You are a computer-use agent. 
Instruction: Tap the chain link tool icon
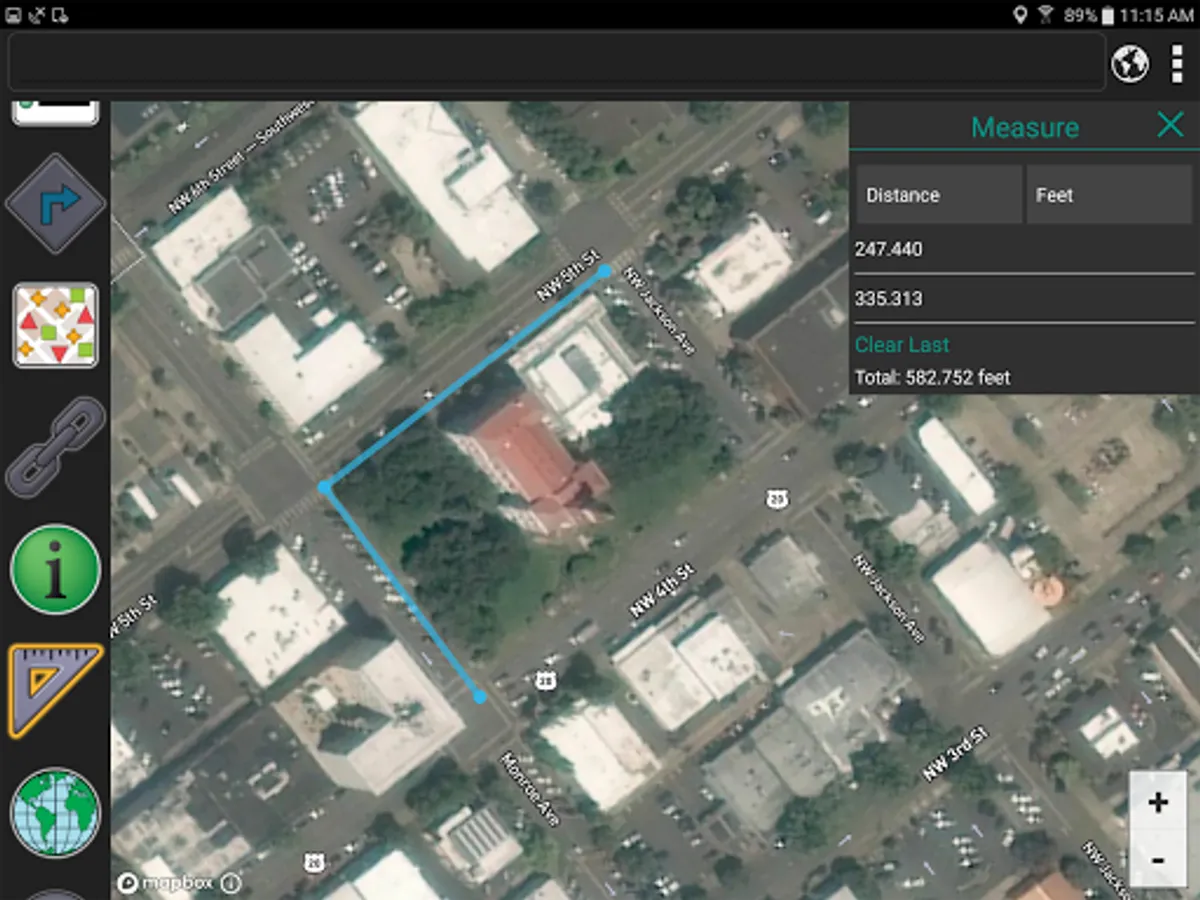coord(56,447)
